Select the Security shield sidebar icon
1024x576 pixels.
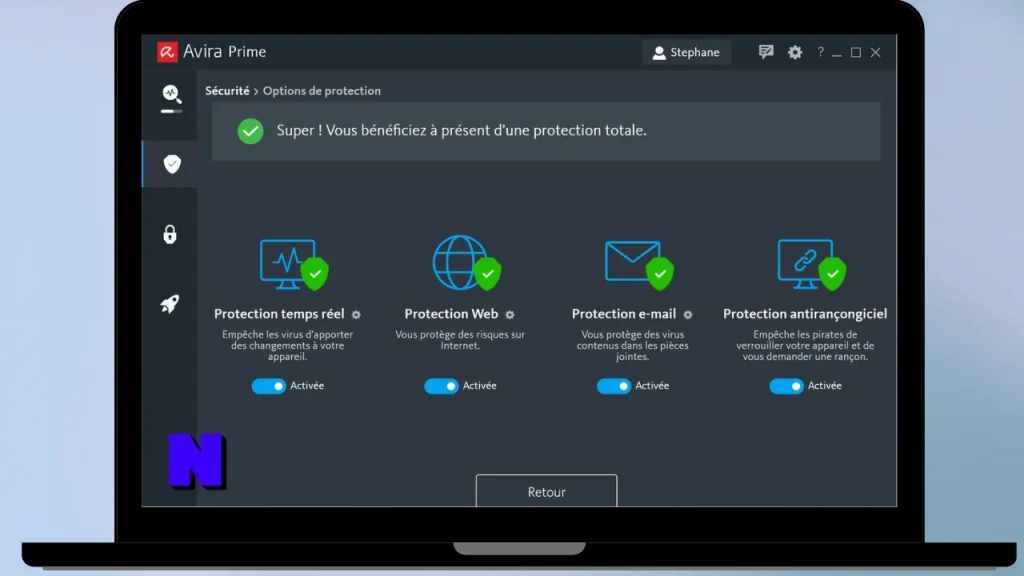click(x=172, y=164)
